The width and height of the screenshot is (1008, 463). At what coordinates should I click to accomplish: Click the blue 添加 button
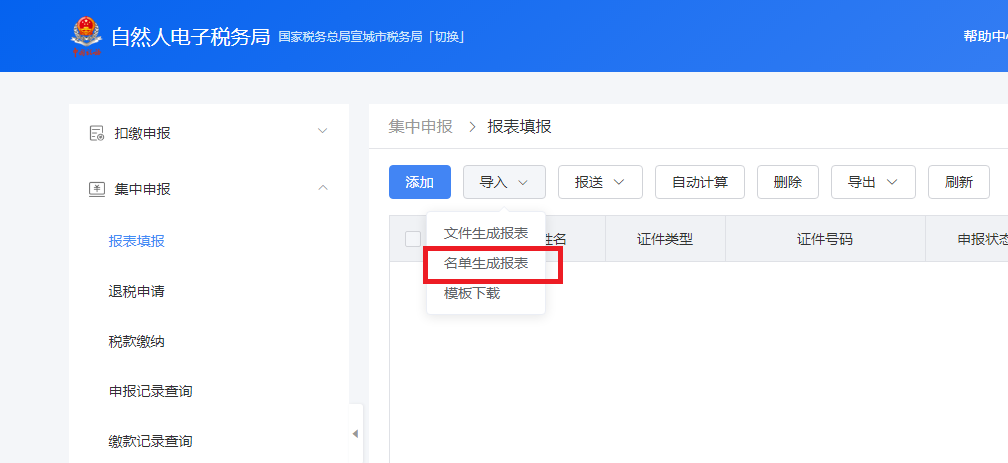(x=419, y=182)
